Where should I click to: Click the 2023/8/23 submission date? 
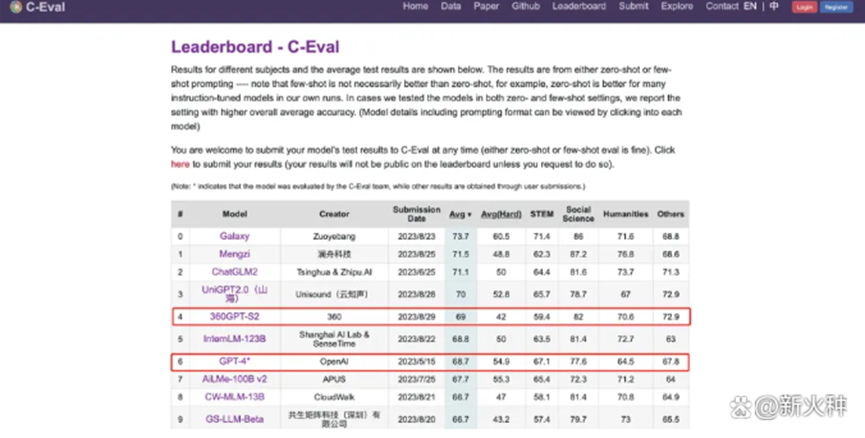[x=417, y=237]
